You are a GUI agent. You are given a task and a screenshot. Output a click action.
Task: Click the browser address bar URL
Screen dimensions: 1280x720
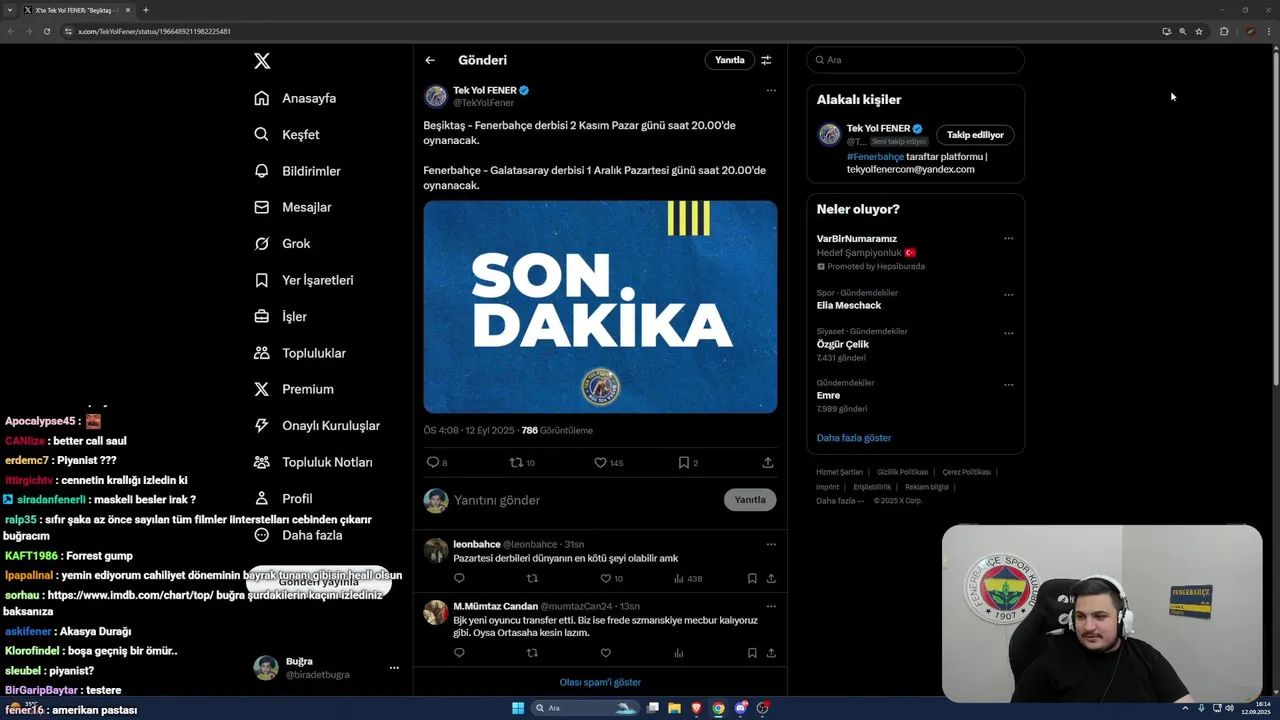[154, 31]
